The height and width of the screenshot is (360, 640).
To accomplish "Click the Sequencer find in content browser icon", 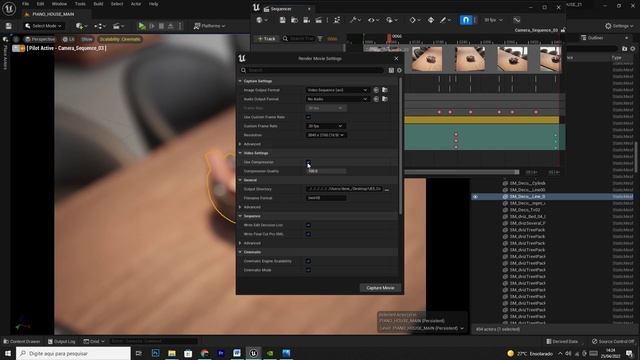I will (294, 20).
